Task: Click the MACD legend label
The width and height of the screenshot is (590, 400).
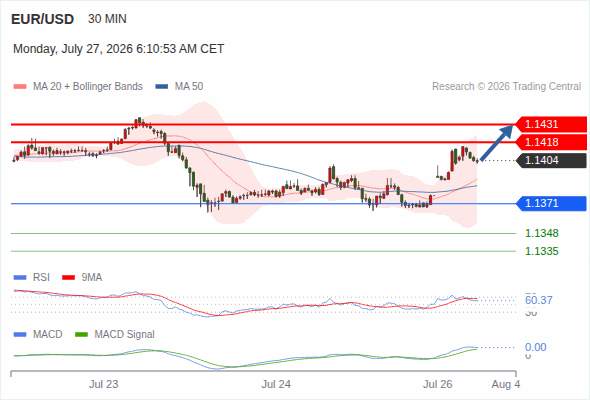Action: point(48,335)
